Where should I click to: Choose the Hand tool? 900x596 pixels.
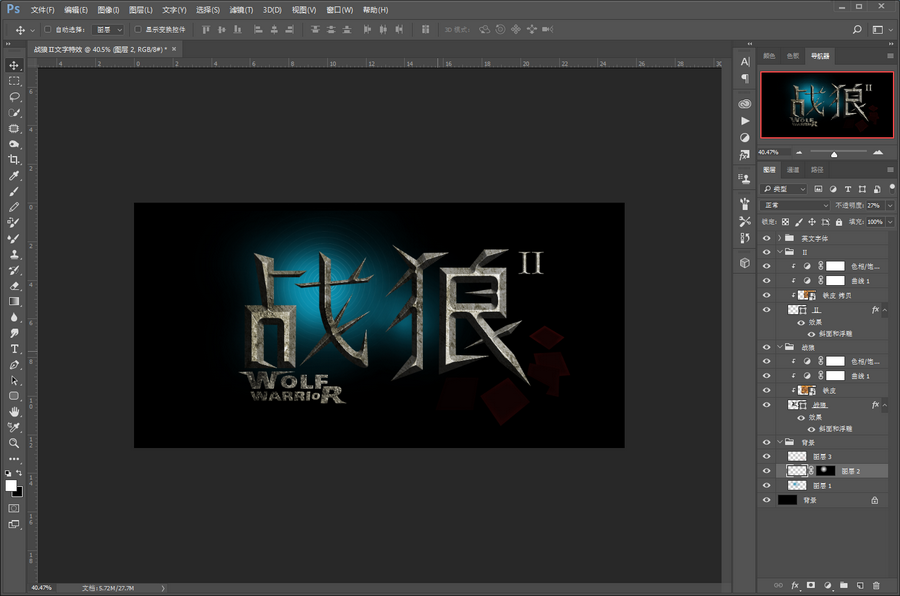14,411
